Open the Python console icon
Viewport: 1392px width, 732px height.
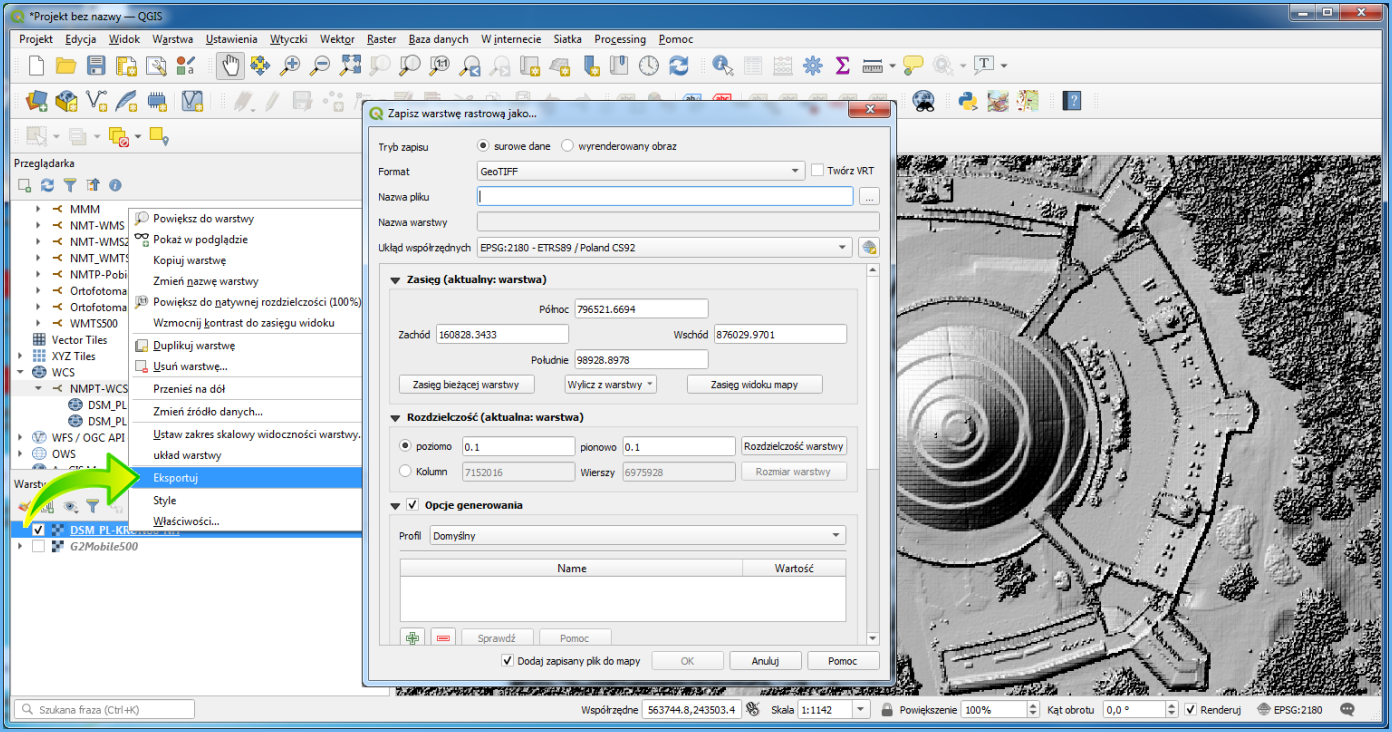tap(967, 100)
